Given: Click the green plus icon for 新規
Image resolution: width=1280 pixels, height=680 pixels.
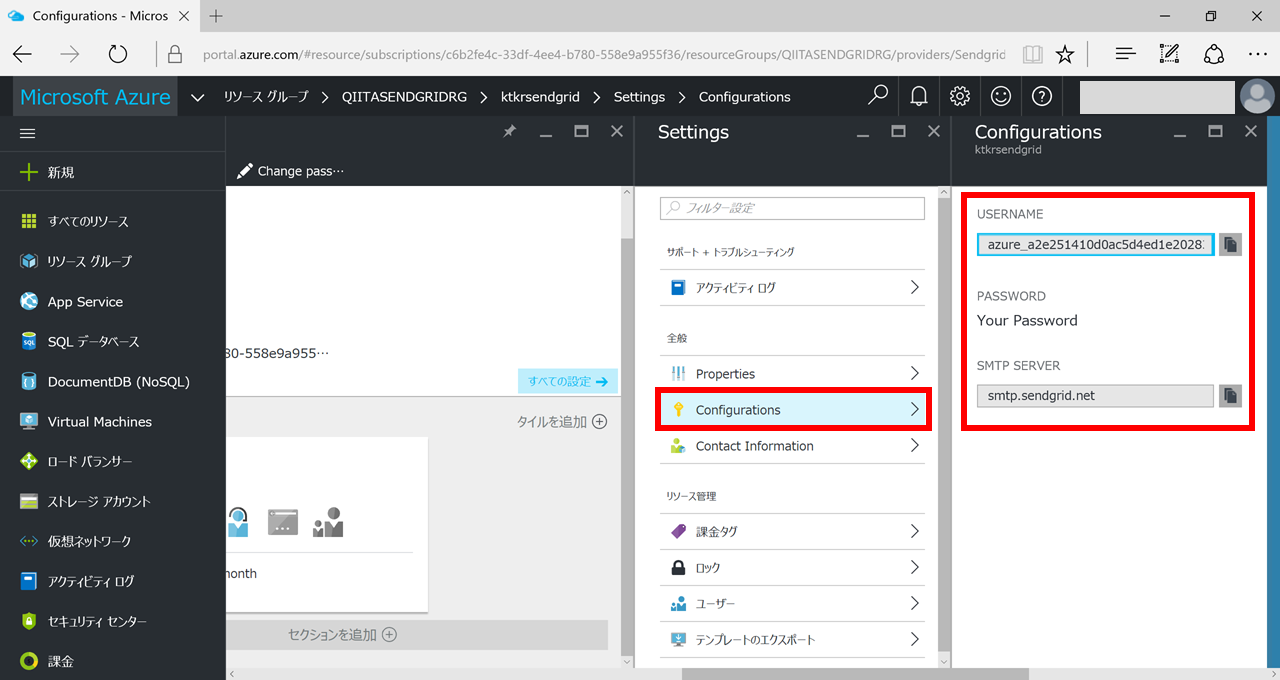Looking at the screenshot, I should (29, 172).
